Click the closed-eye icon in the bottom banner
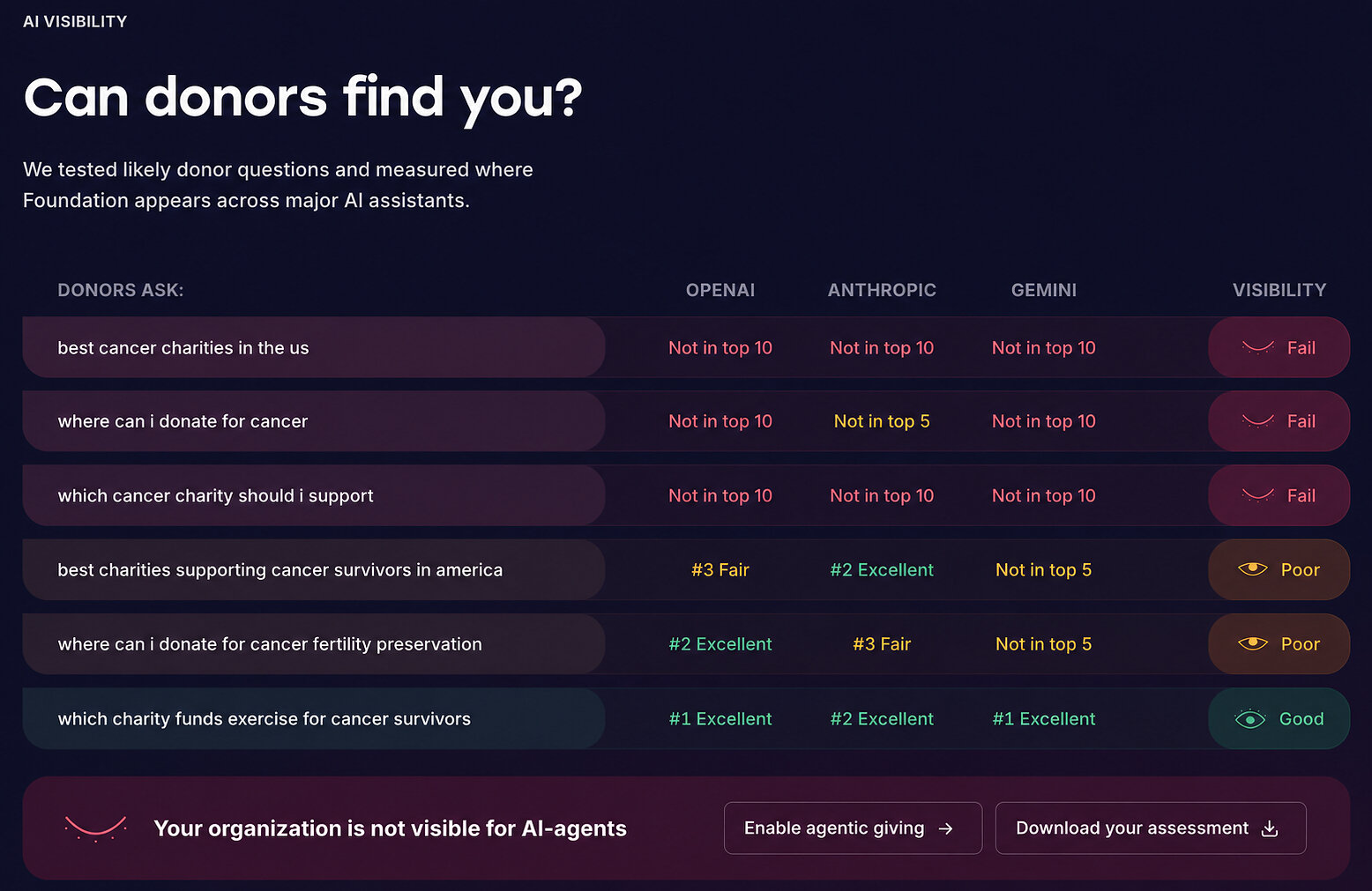 pyautogui.click(x=95, y=828)
